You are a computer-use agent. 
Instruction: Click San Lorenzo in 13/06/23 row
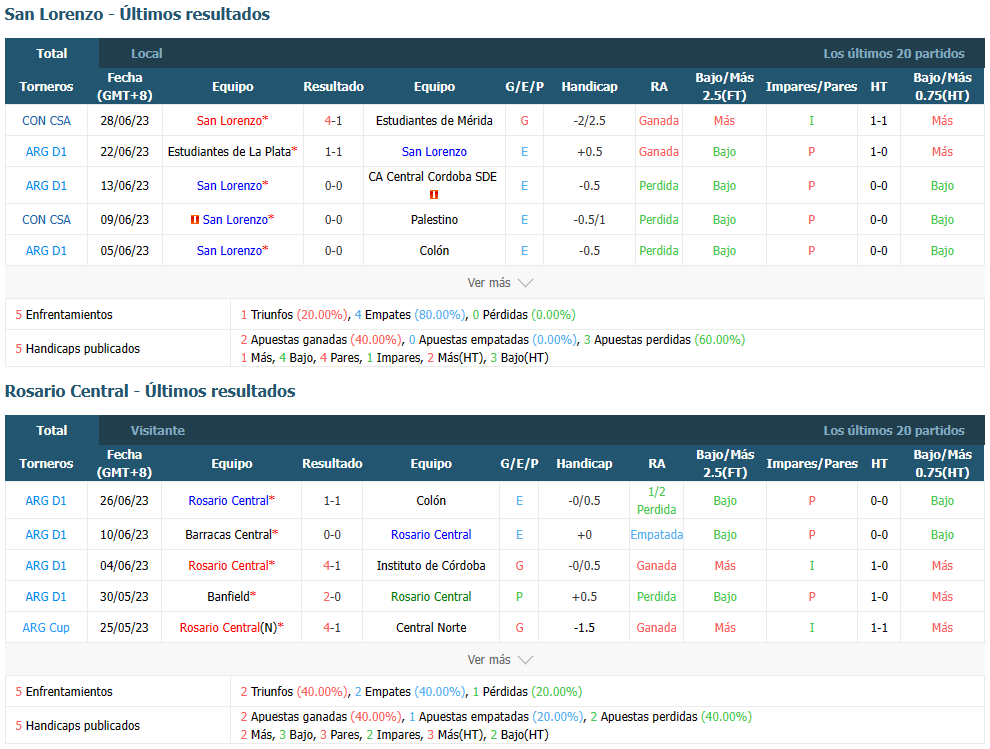[x=229, y=186]
